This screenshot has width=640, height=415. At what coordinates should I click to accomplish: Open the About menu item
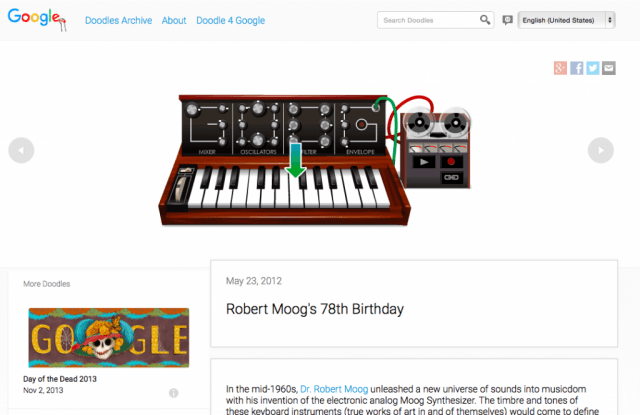(174, 20)
